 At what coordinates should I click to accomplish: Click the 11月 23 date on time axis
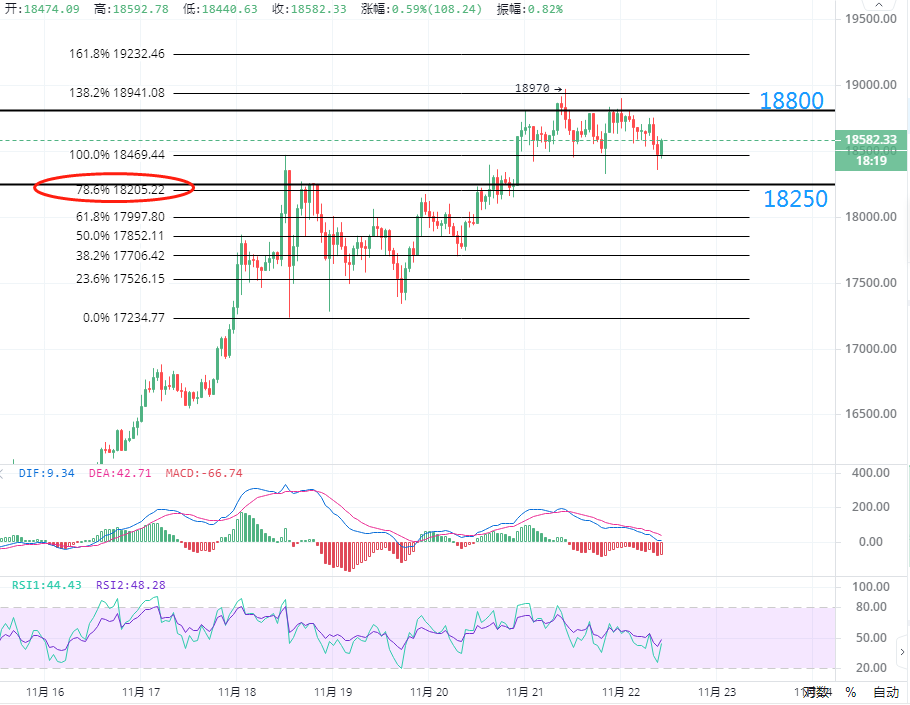click(717, 692)
